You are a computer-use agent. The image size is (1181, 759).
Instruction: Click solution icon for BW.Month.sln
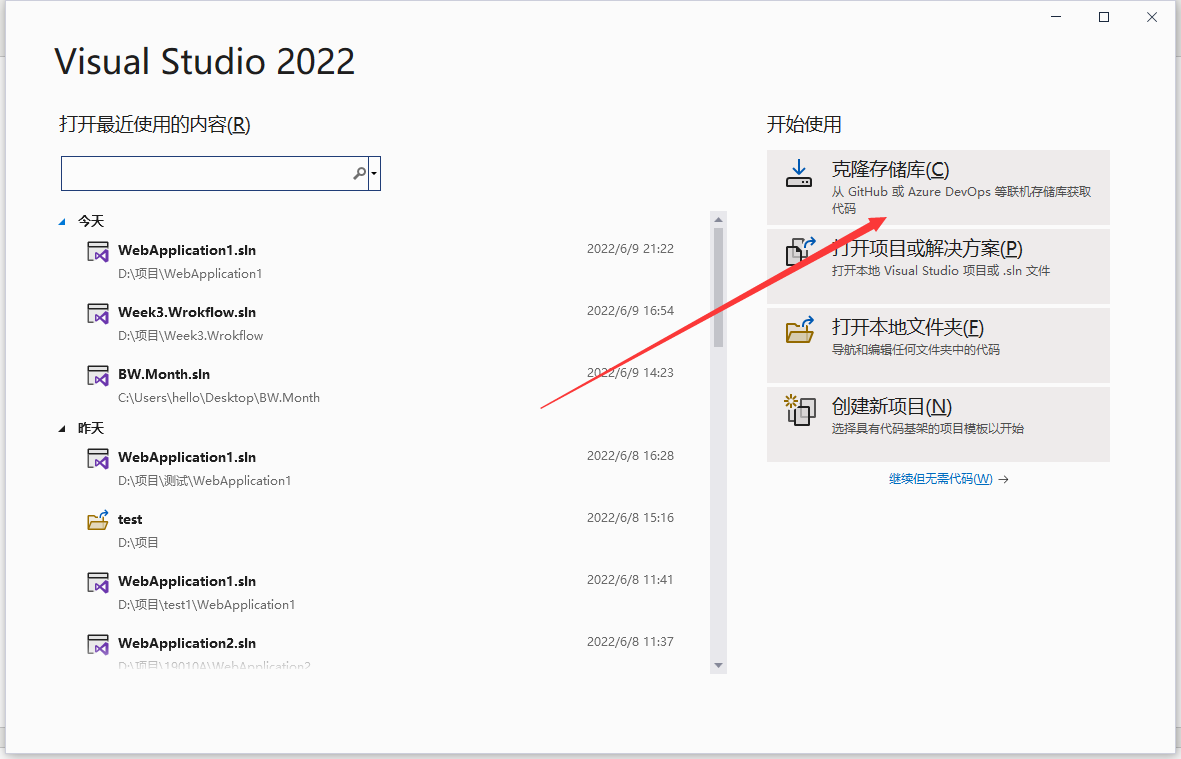pyautogui.click(x=98, y=375)
